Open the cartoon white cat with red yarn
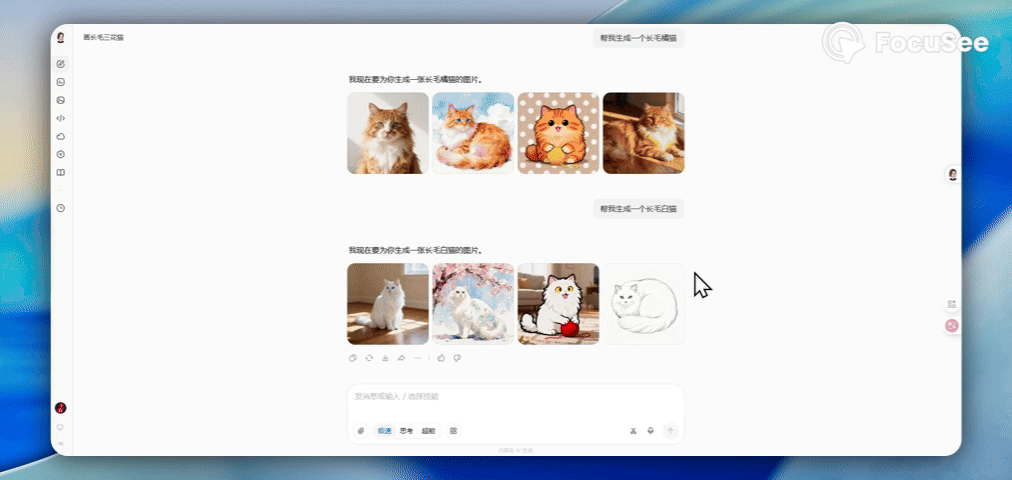The image size is (1012, 480). coord(558,304)
